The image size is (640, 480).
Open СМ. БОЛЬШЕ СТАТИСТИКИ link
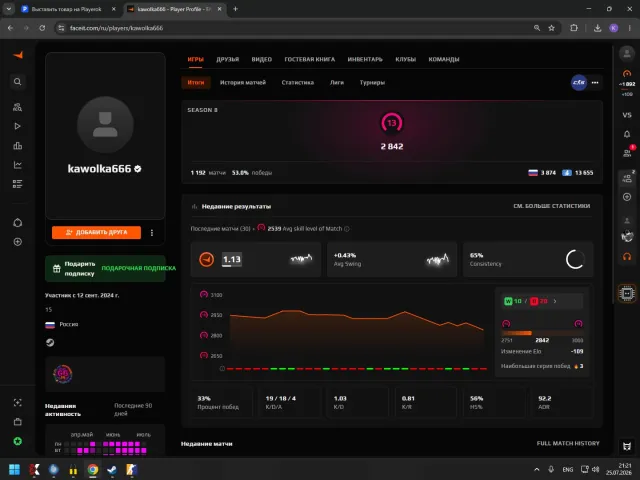tap(551, 206)
